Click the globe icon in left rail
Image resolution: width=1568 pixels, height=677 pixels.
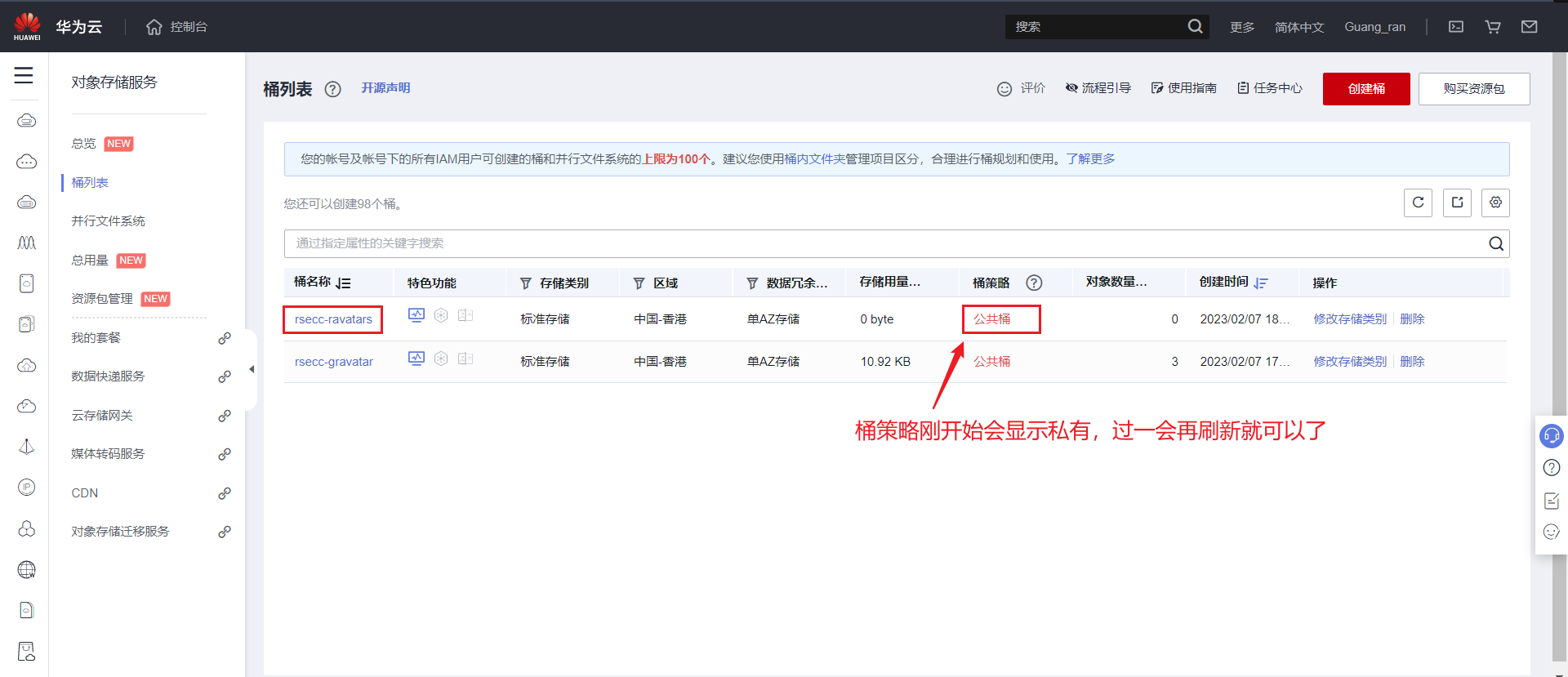click(26, 570)
